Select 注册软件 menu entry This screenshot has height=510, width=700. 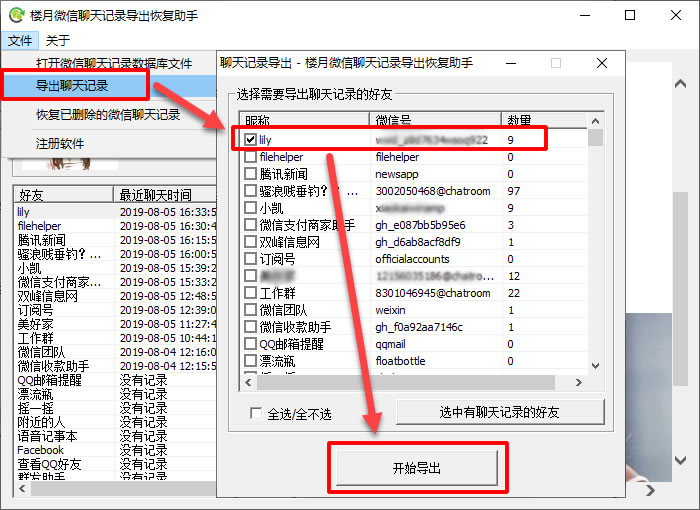(x=60, y=143)
